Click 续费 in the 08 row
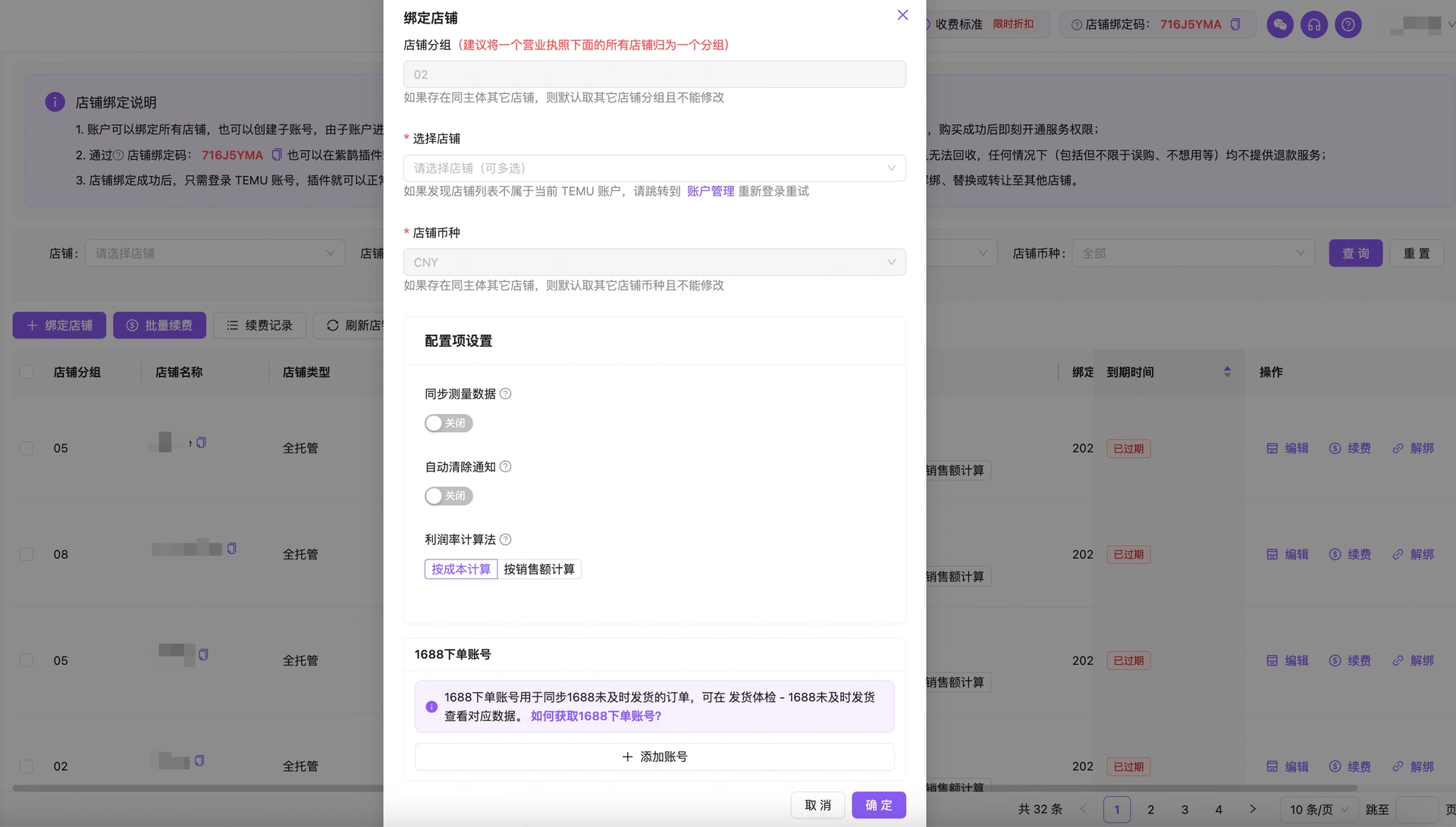1456x827 pixels. point(1350,554)
